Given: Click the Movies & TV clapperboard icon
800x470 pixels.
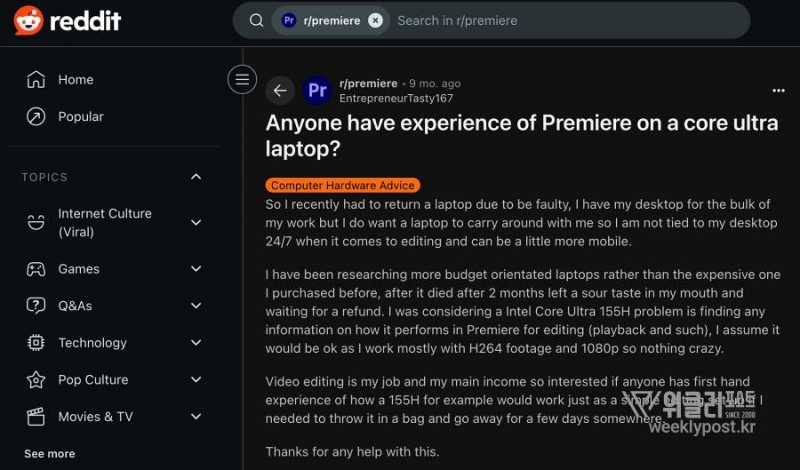Looking at the screenshot, I should coord(36,417).
